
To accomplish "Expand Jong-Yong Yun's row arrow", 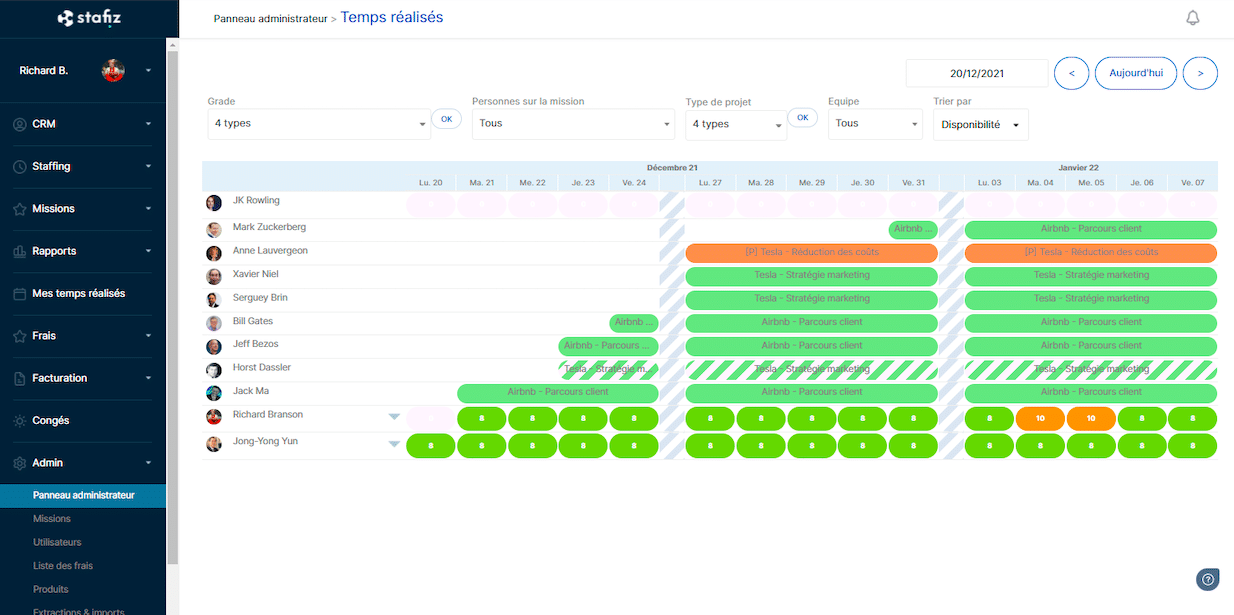I will [x=394, y=444].
